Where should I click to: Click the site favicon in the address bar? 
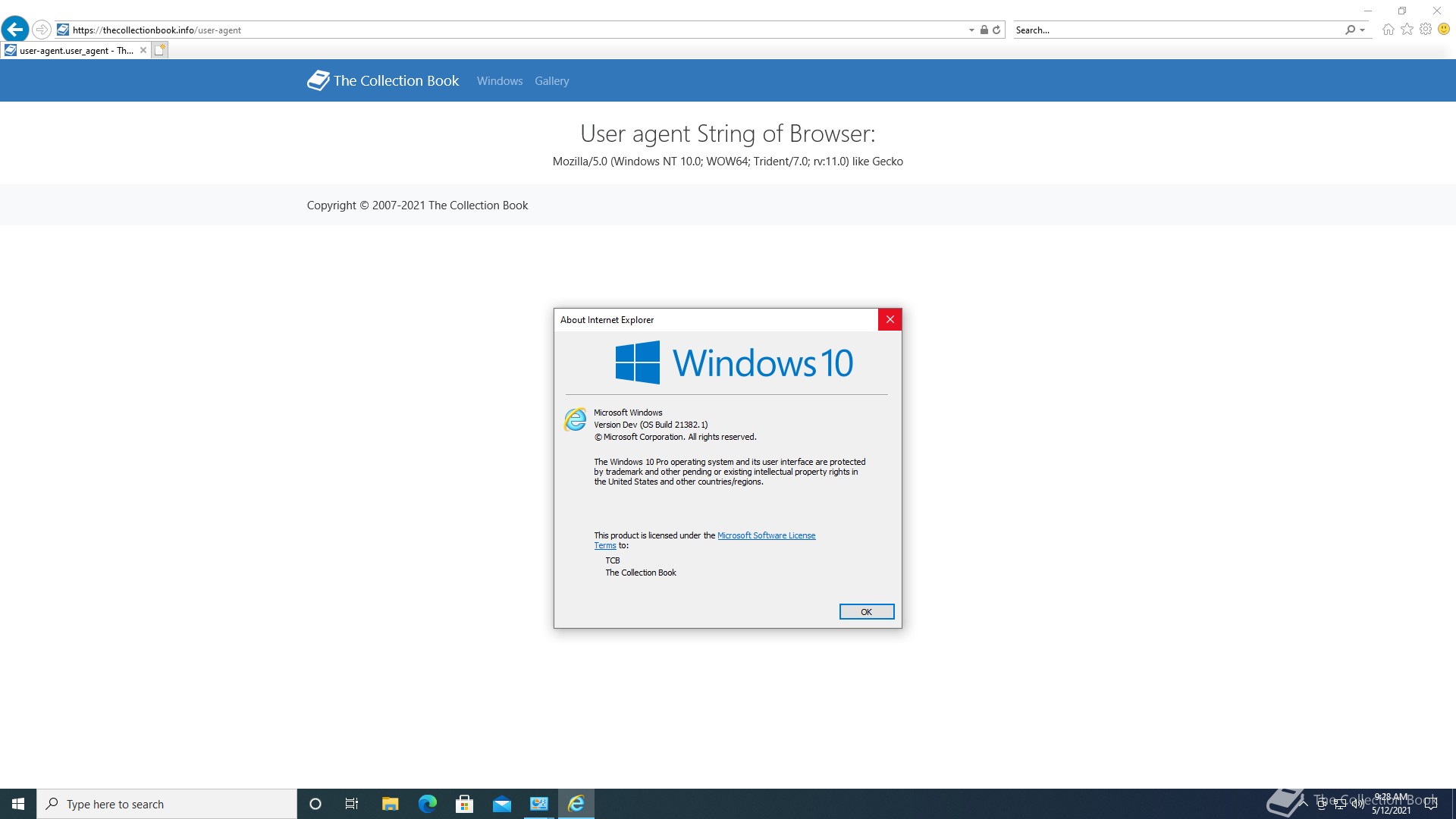coord(63,30)
